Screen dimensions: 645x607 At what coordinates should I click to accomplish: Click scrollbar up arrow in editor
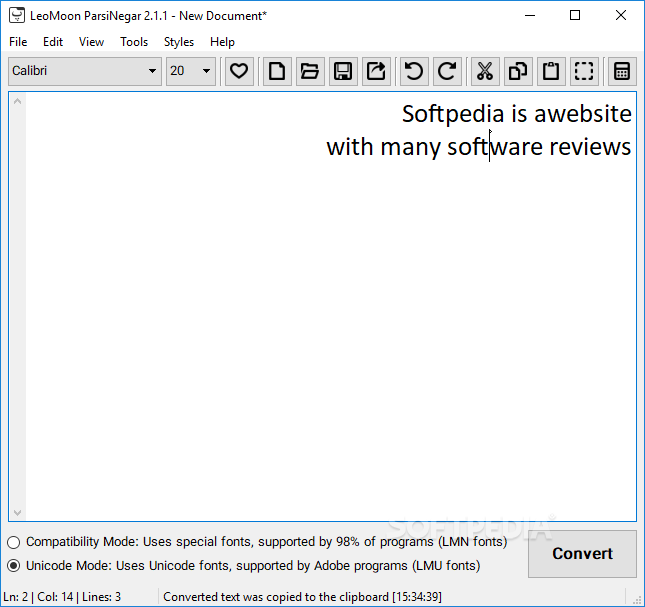[x=17, y=101]
